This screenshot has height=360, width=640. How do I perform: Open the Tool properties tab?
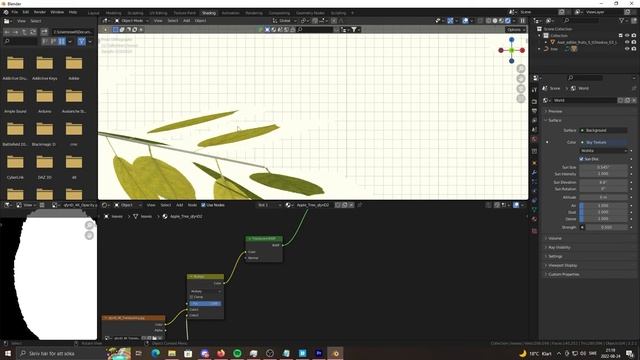click(x=534, y=90)
